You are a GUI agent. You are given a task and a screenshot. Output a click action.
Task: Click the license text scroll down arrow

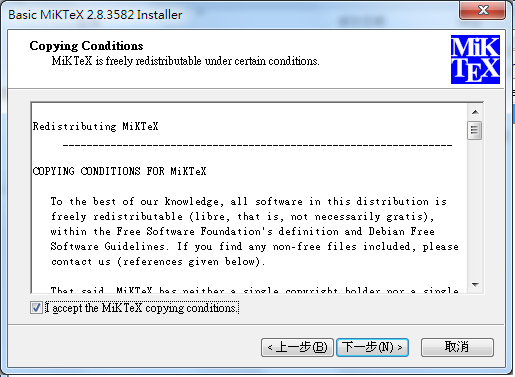475,285
